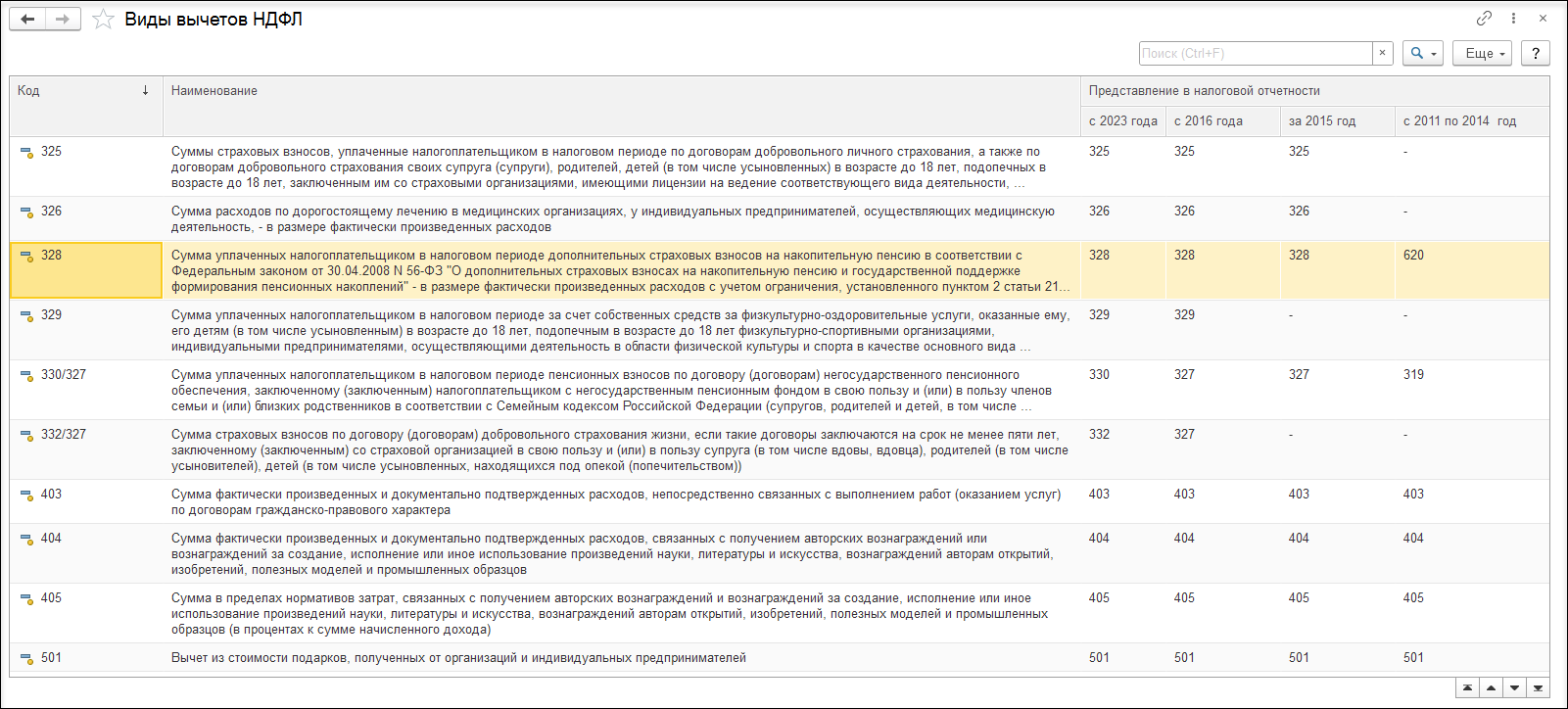Select the row icon for code 330/327
Image resolution: width=1568 pixels, height=709 pixels.
coord(27,376)
